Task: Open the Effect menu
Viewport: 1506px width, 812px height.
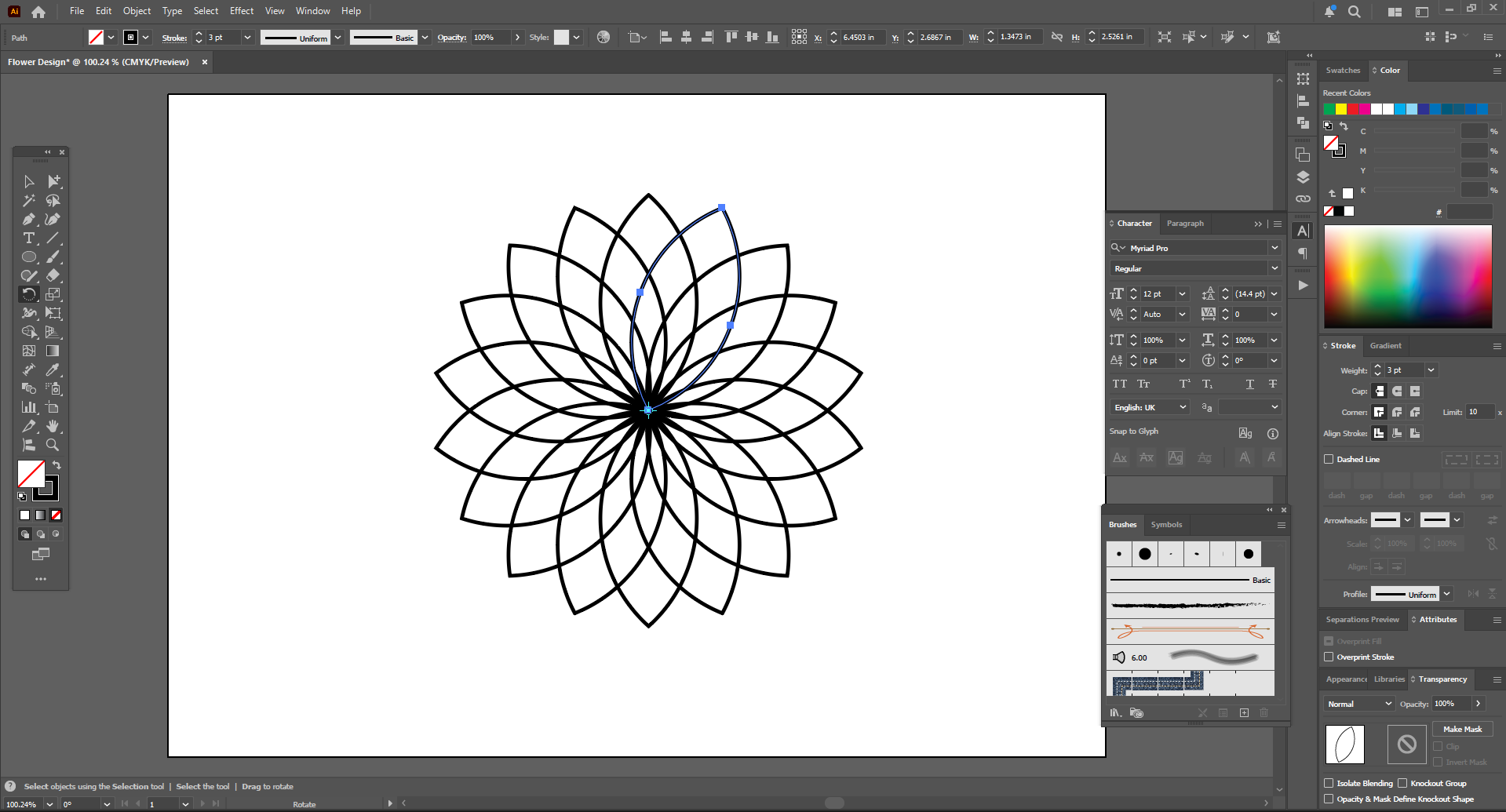Action: click(x=241, y=11)
